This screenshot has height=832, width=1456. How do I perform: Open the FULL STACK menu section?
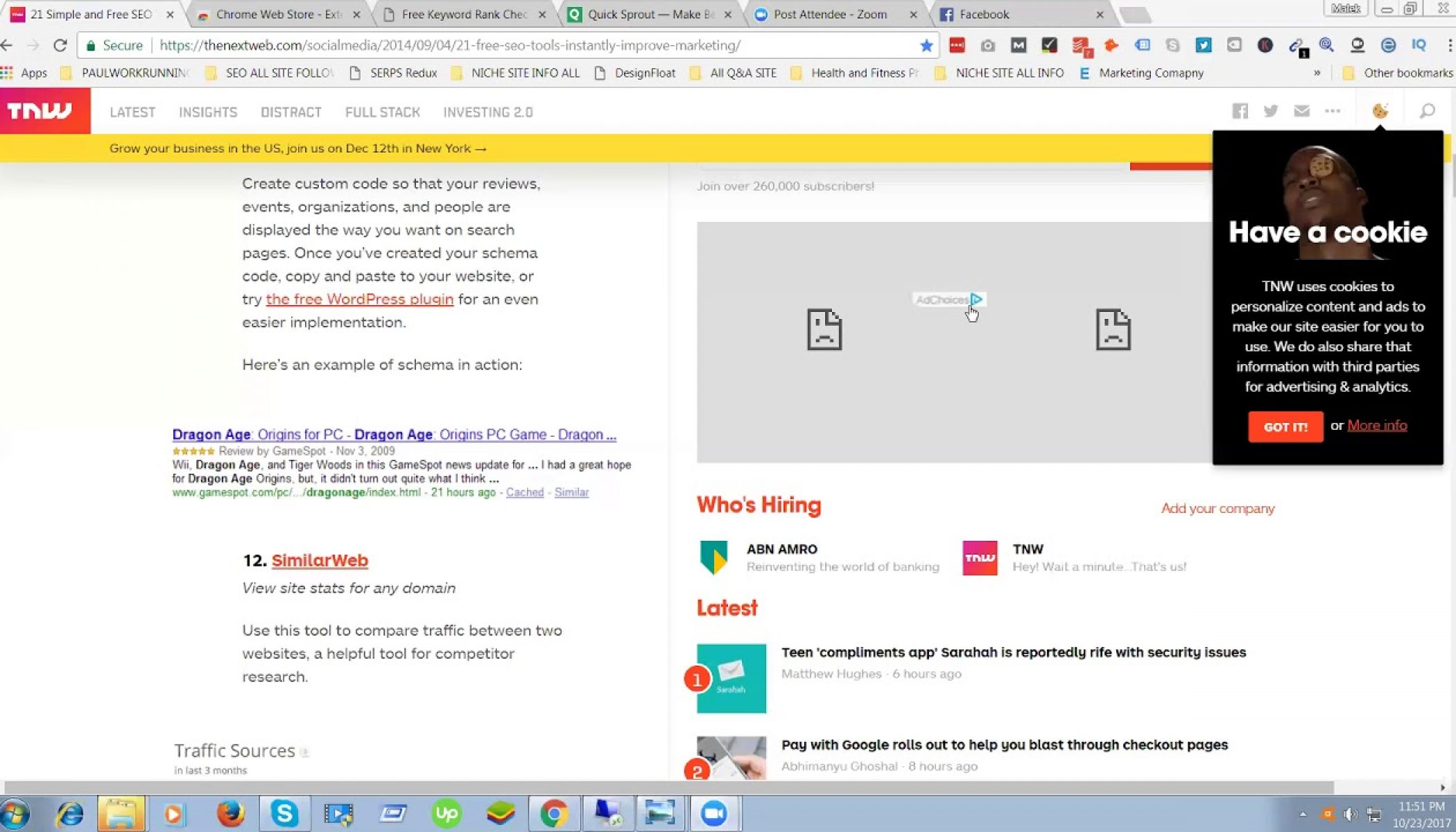click(x=383, y=112)
